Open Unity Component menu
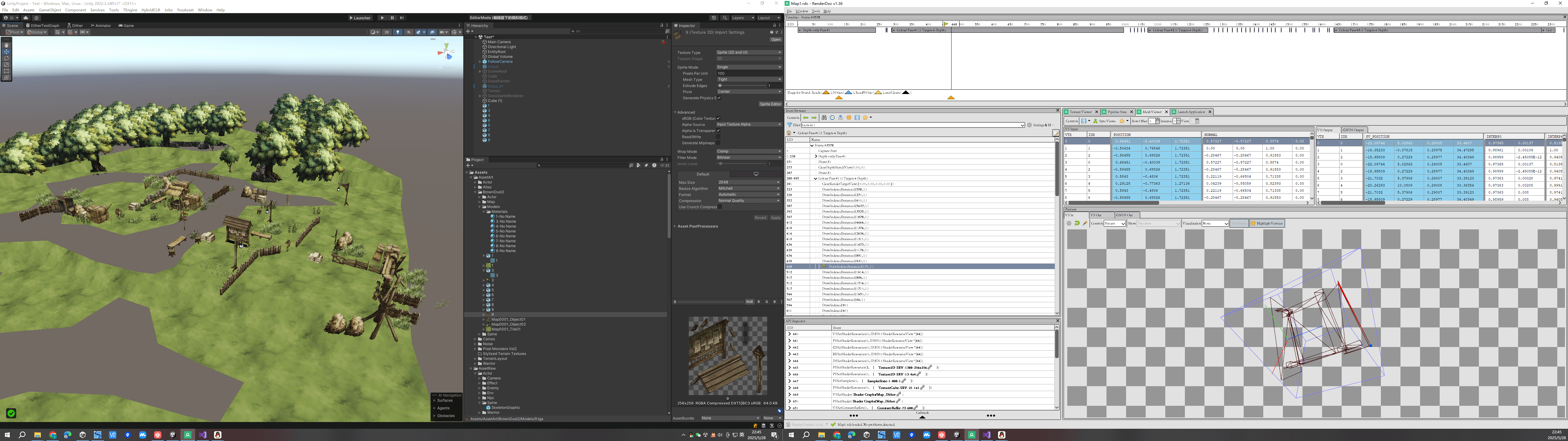This screenshot has width=1568, height=441. click(75, 10)
